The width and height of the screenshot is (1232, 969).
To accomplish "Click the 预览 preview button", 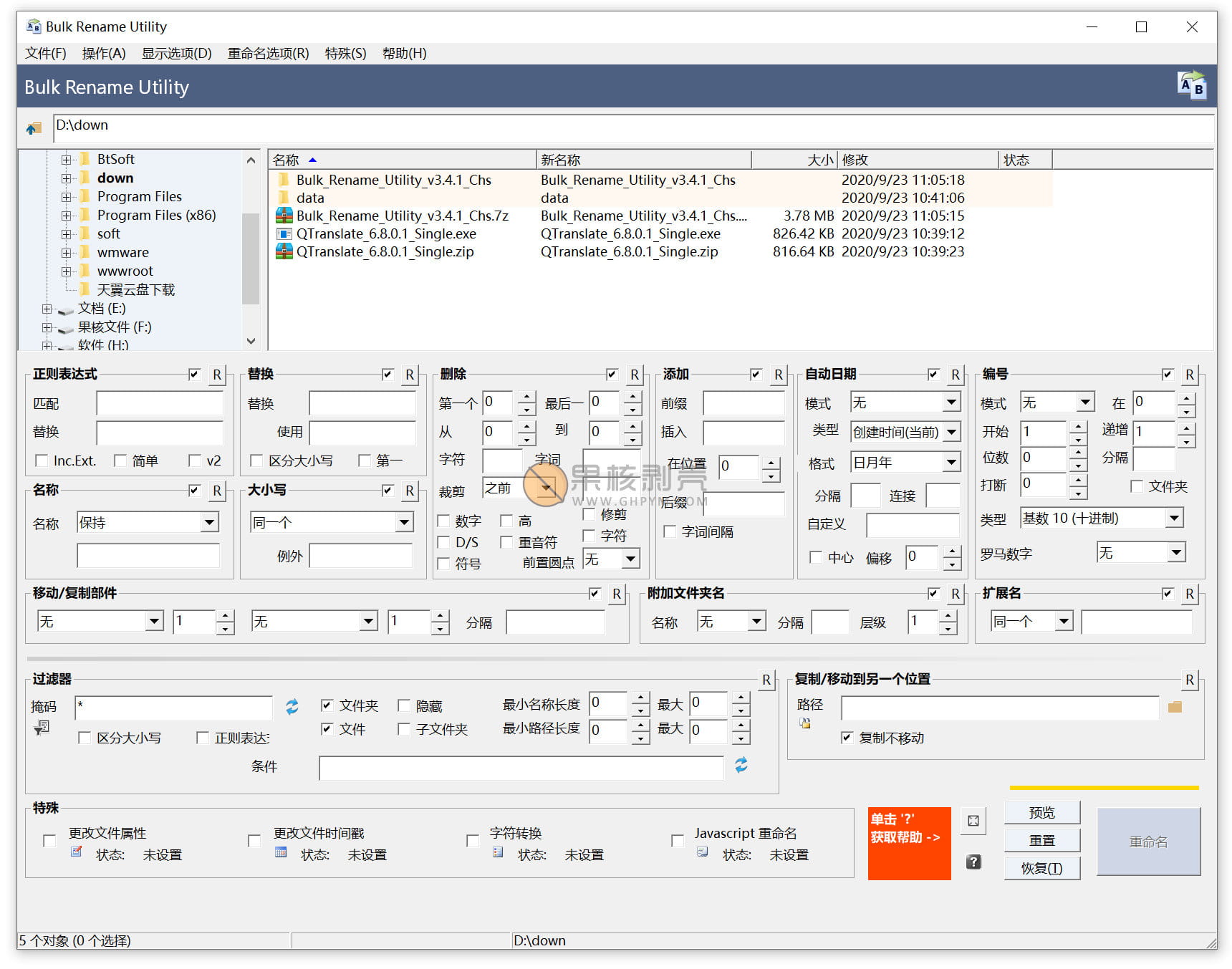I will coord(1042,812).
